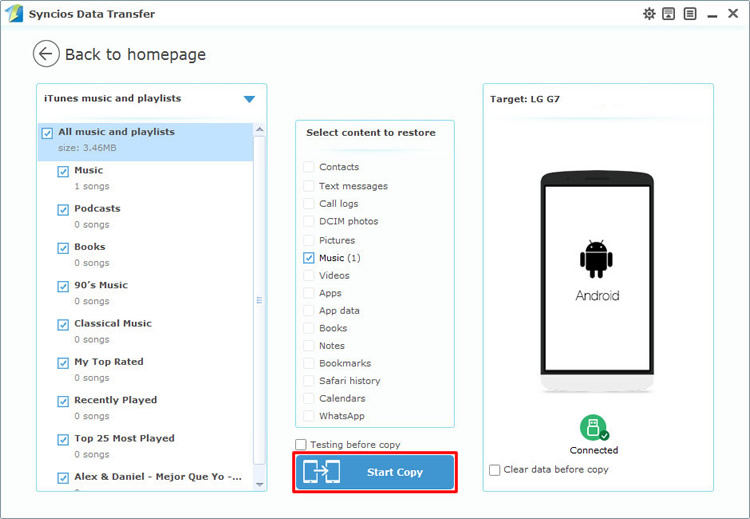
Task: Click the Notes content checkbox
Action: coord(309,346)
